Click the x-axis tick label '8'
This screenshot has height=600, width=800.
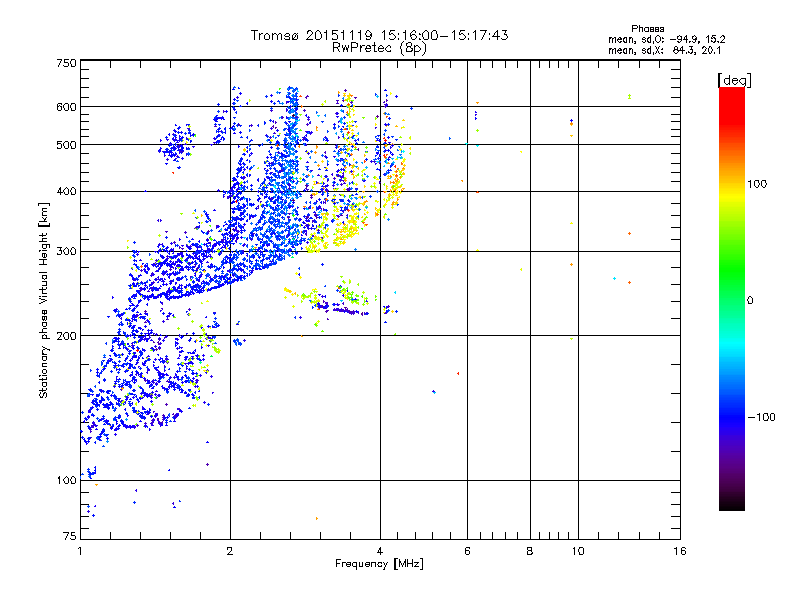530,551
